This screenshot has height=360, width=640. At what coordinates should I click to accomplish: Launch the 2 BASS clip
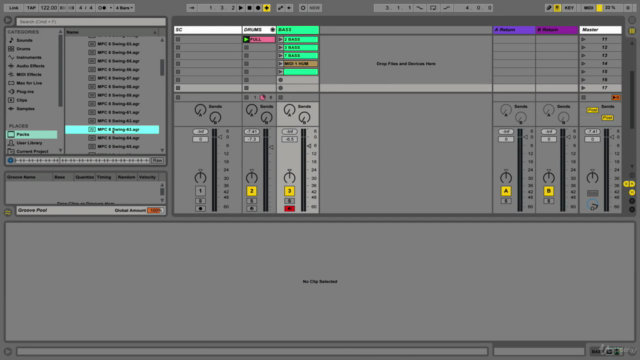click(x=280, y=40)
